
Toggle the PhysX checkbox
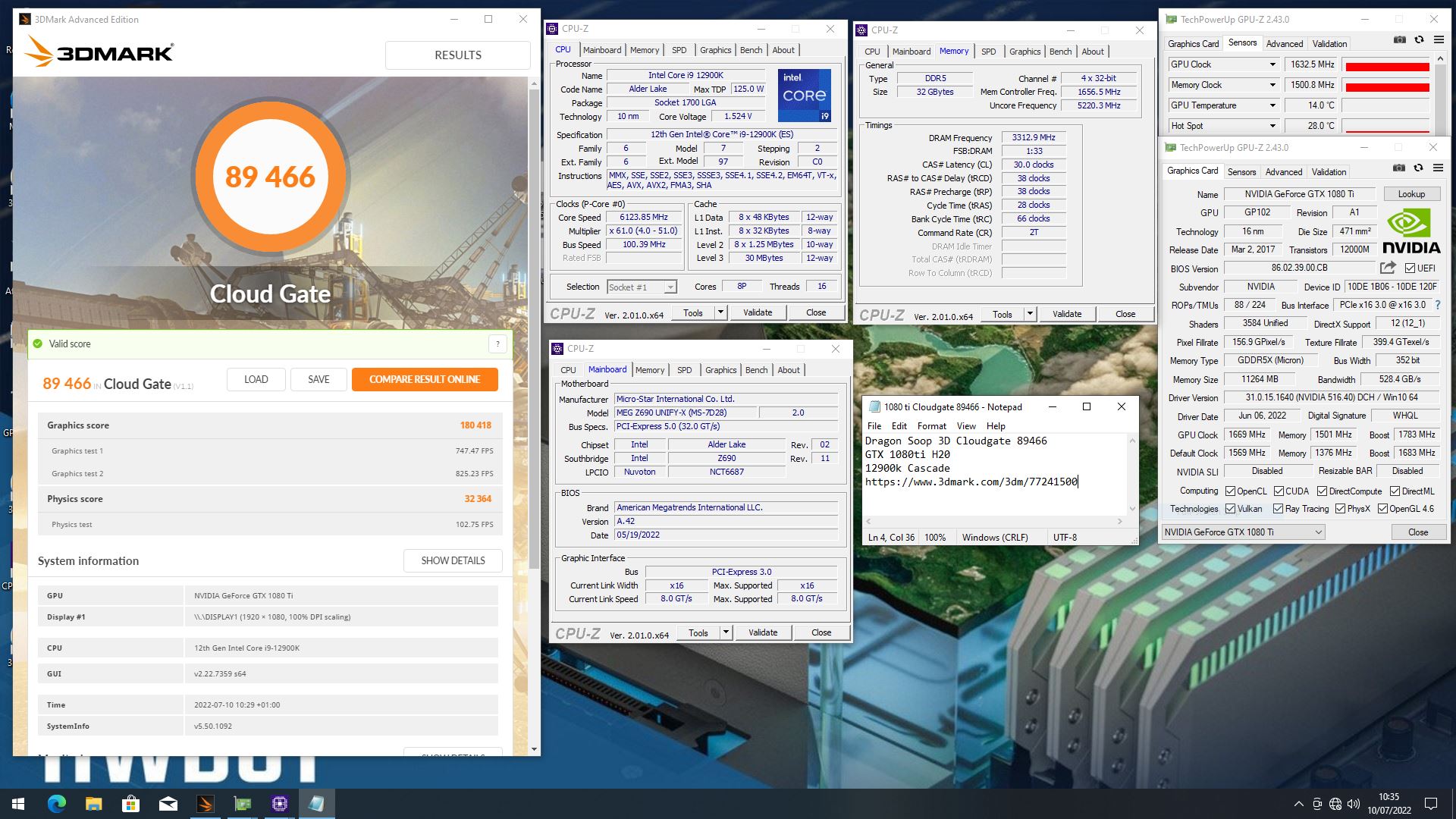1340,509
